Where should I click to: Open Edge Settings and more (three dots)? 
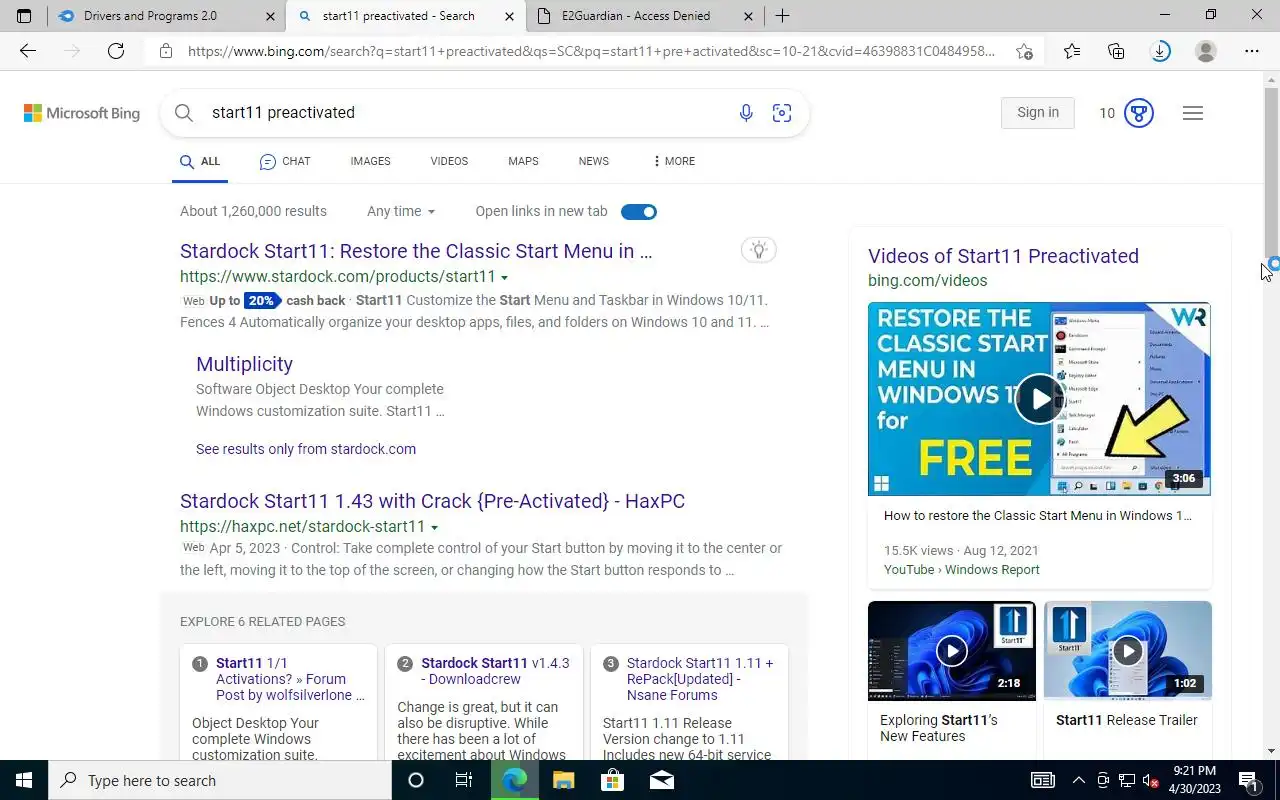coord(1252,51)
